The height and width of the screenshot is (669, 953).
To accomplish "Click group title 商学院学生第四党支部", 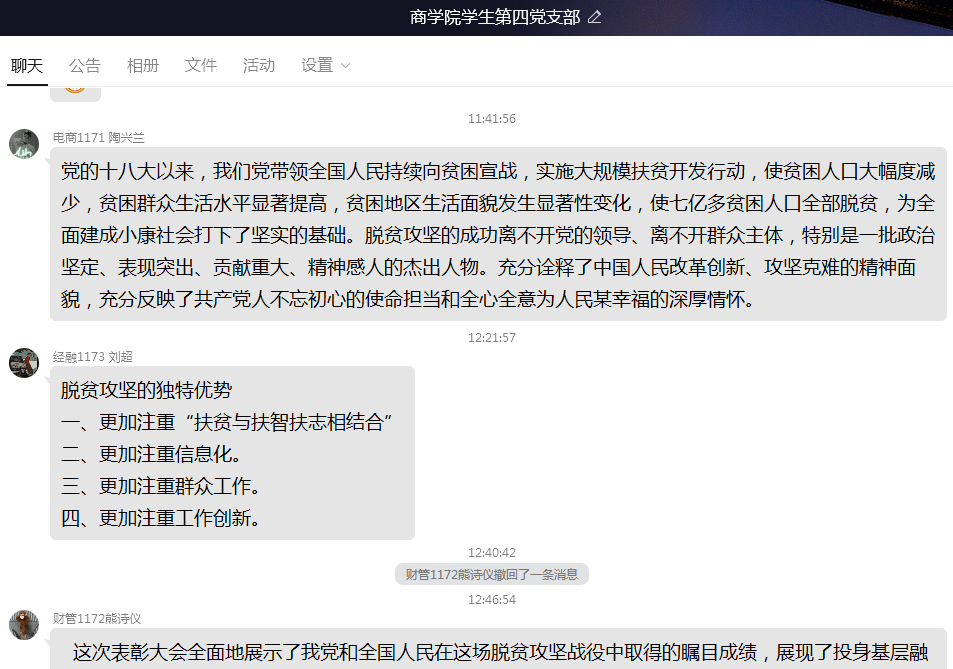I will (x=495, y=17).
